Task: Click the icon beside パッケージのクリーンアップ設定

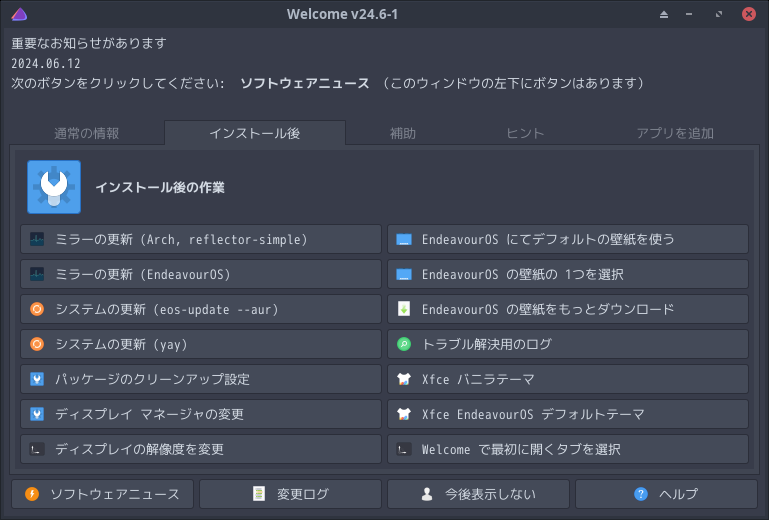Action: (37, 379)
